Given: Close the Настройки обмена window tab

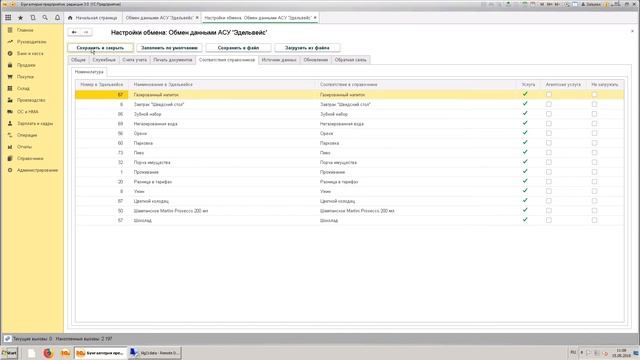Looking at the screenshot, I should pyautogui.click(x=316, y=18).
